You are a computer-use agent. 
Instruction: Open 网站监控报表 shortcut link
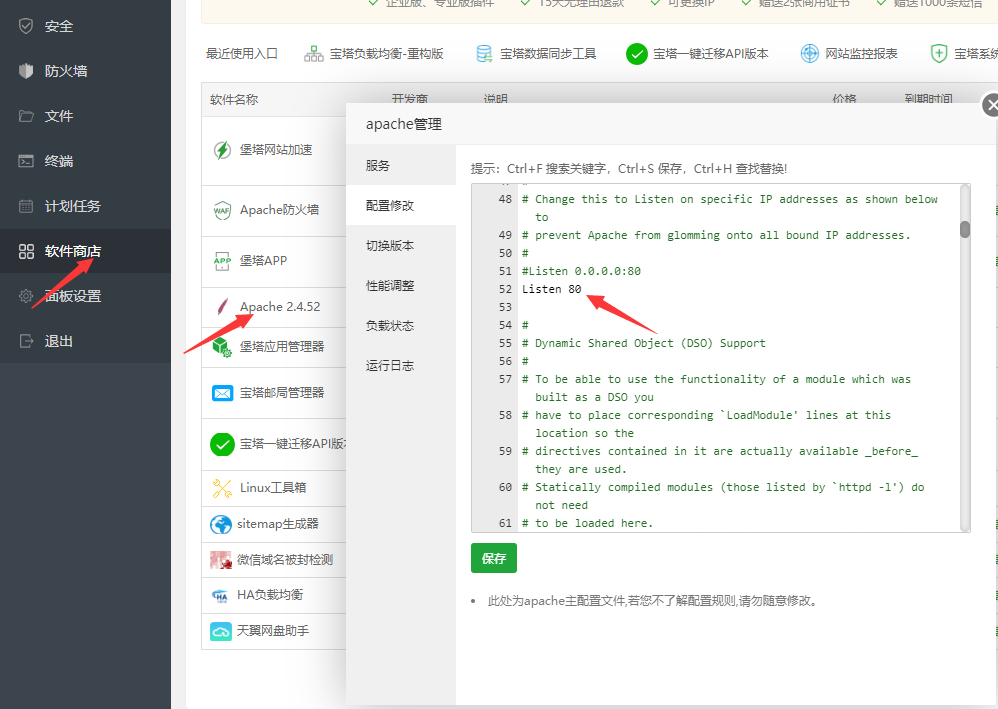pos(861,54)
